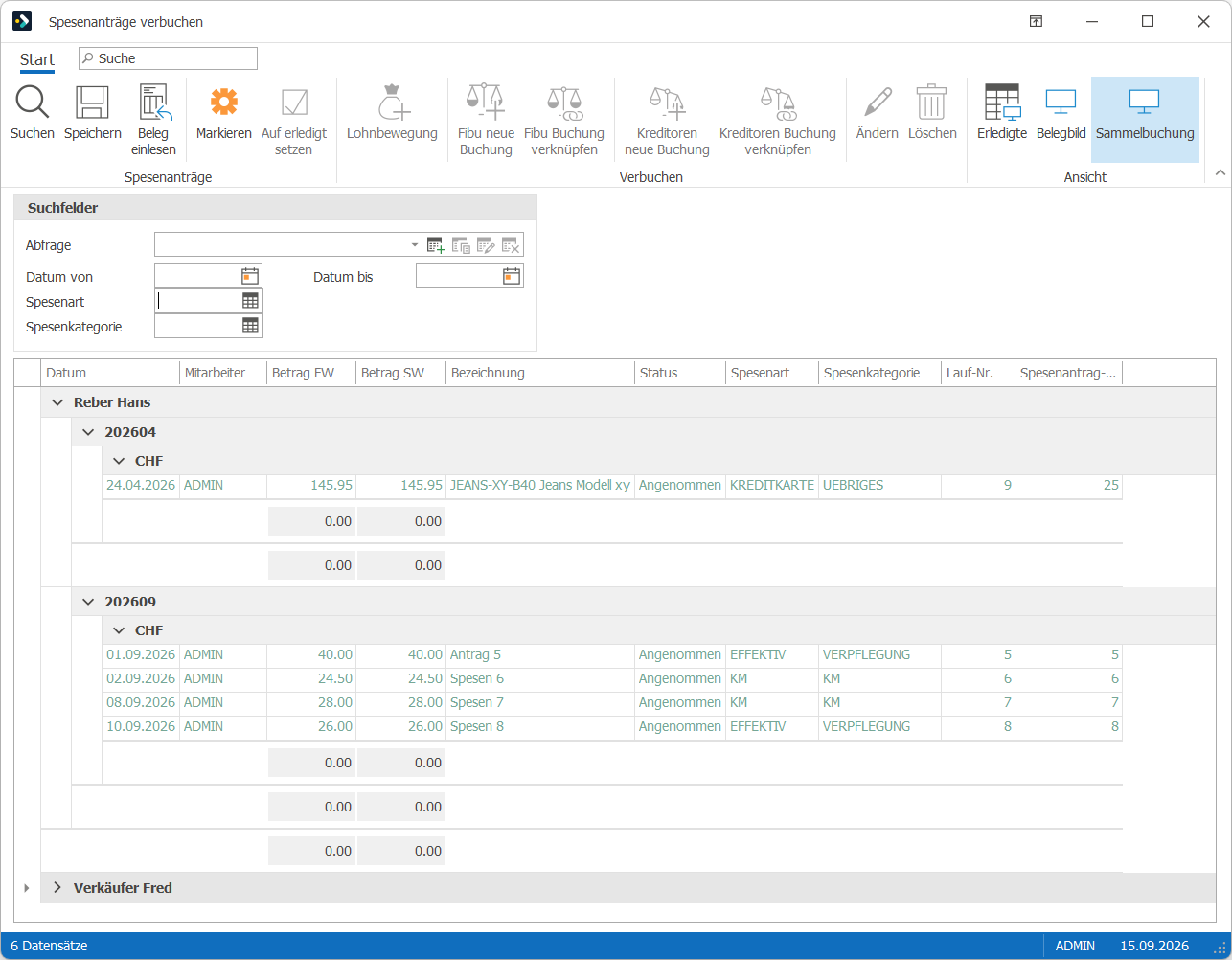Click the Suchen magnifier icon in ribbon
Screen dimensions: 1232x960
tap(32, 102)
